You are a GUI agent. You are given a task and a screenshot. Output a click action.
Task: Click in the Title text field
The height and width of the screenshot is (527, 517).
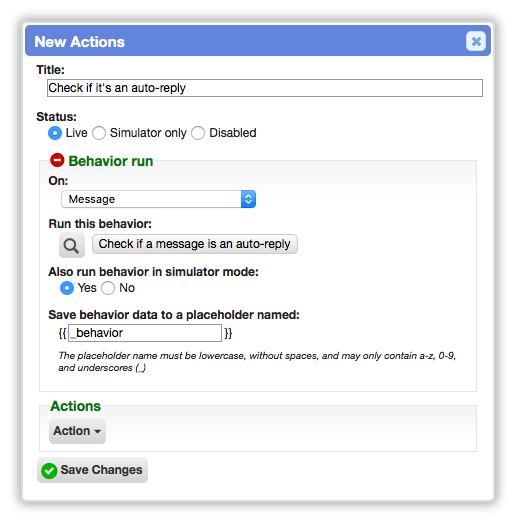tap(265, 88)
